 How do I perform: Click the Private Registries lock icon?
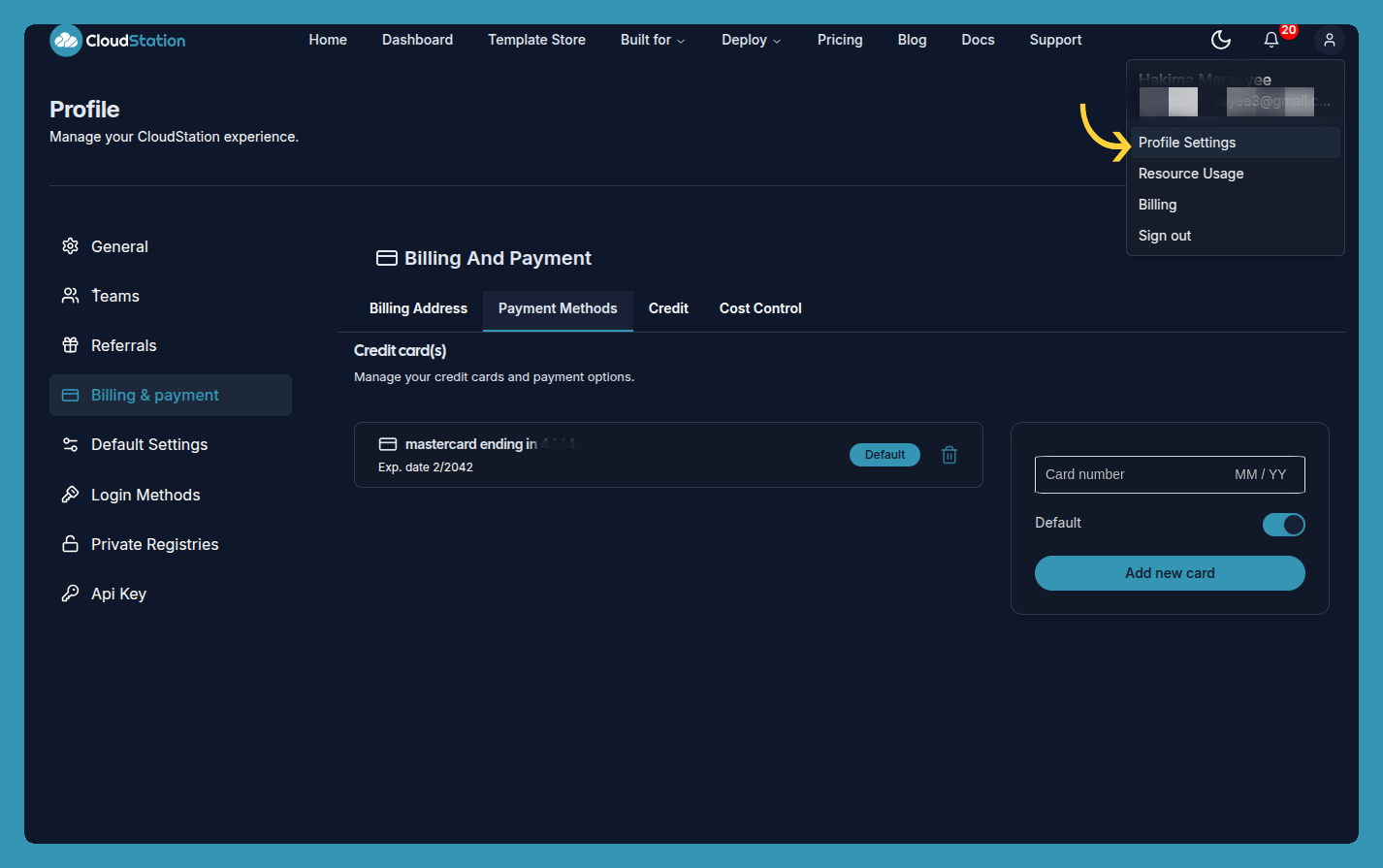click(x=70, y=544)
